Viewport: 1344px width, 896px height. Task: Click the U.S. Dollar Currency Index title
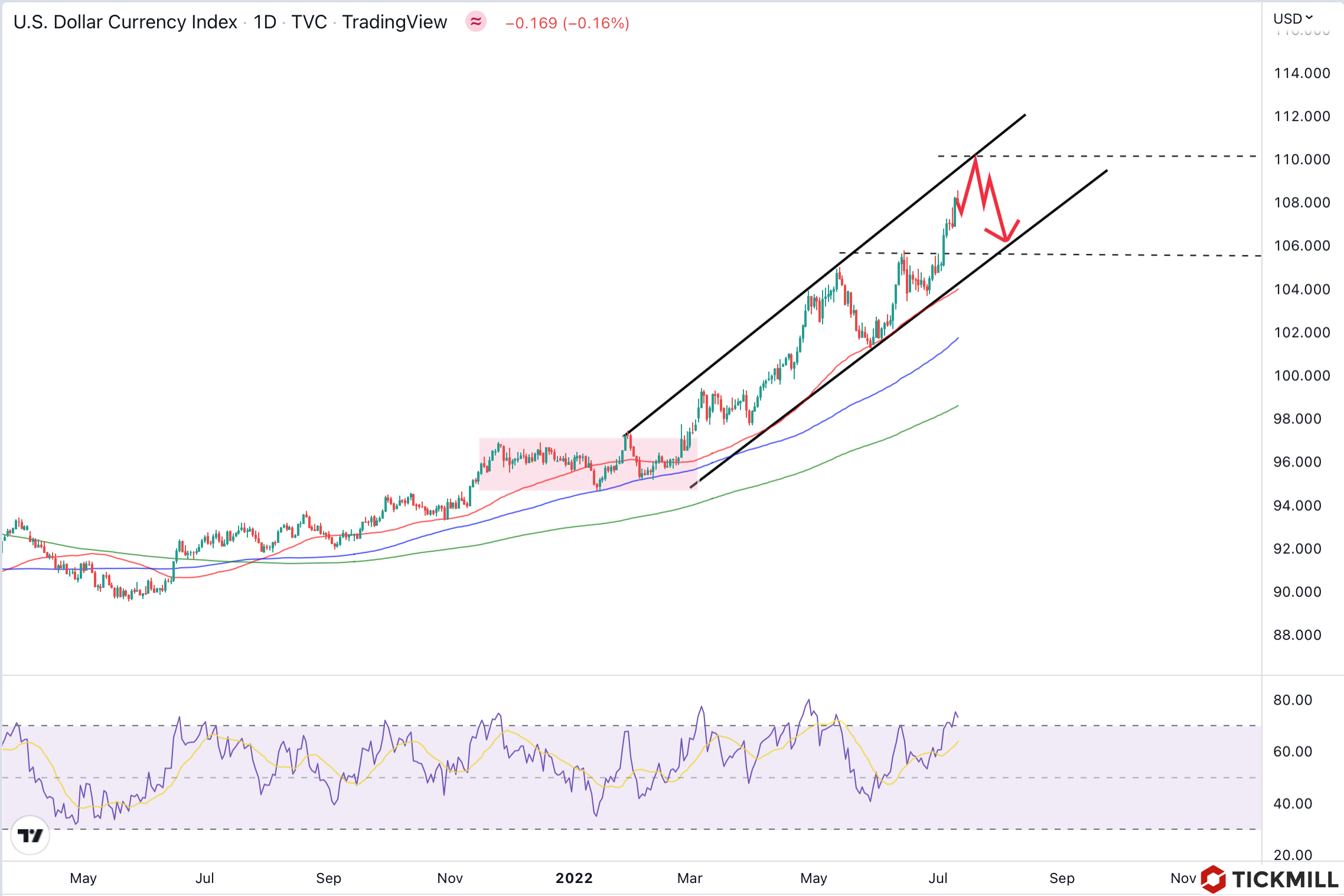[125, 22]
